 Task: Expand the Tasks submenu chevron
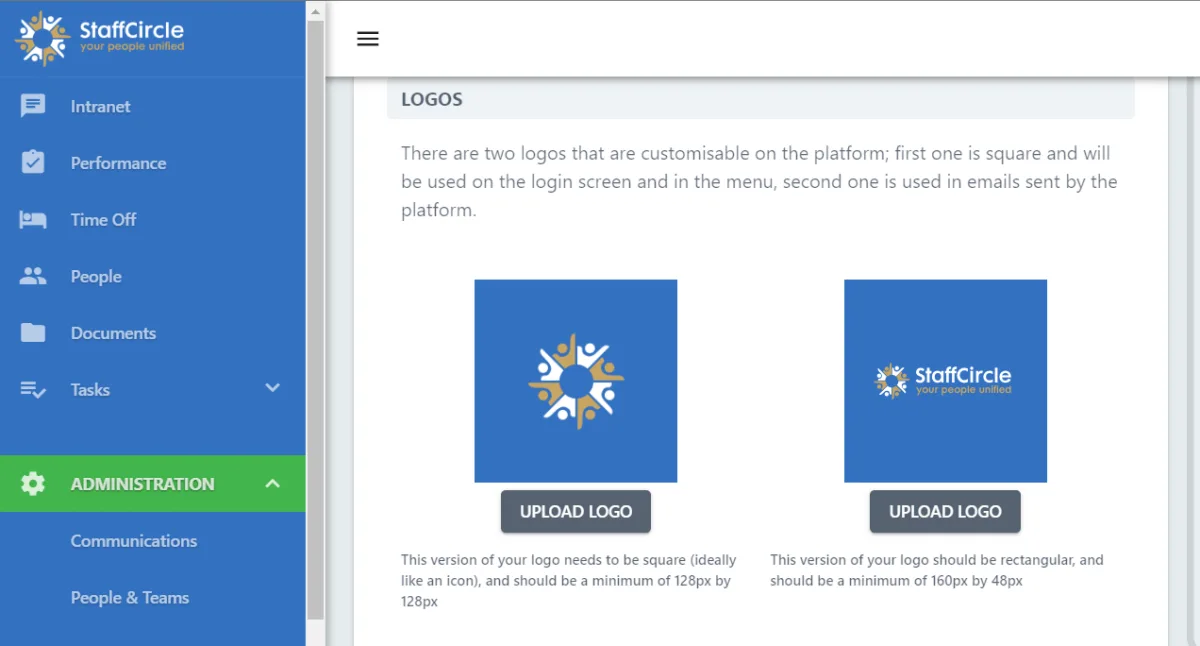tap(272, 388)
